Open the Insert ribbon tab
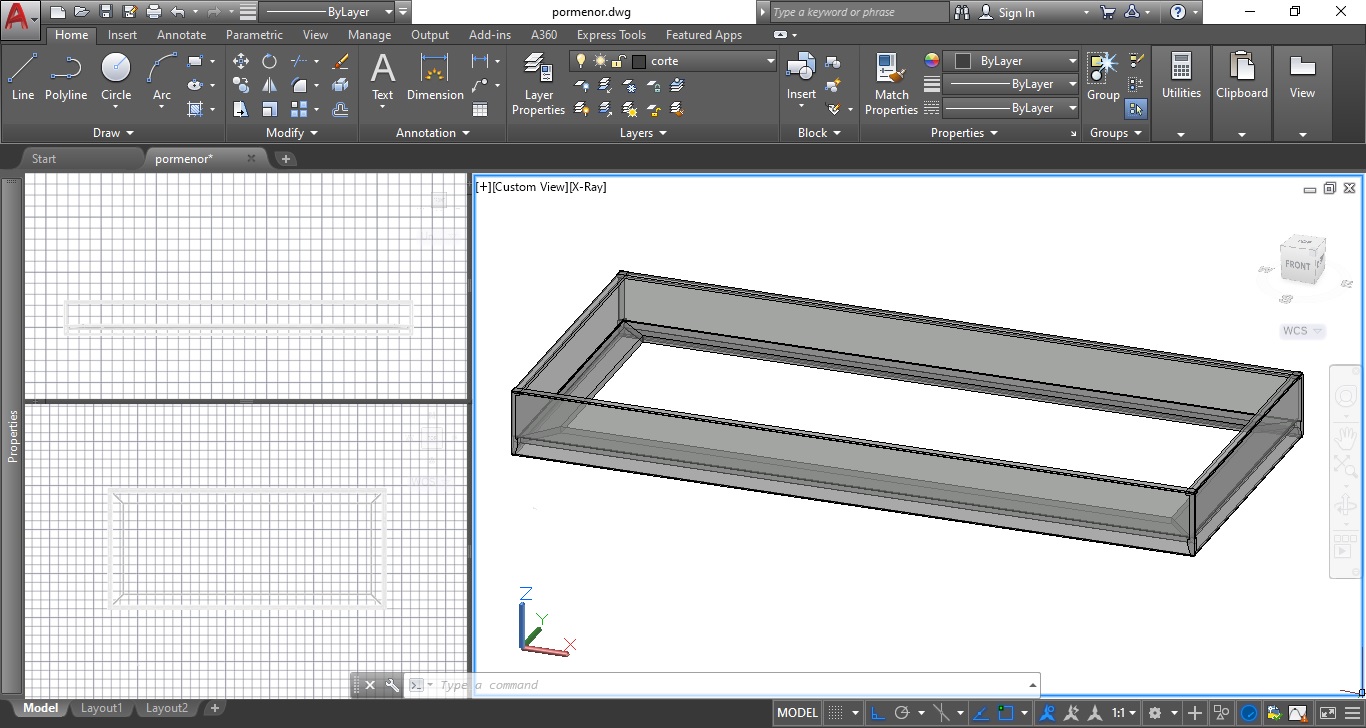This screenshot has height=728, width=1366. pyautogui.click(x=123, y=35)
